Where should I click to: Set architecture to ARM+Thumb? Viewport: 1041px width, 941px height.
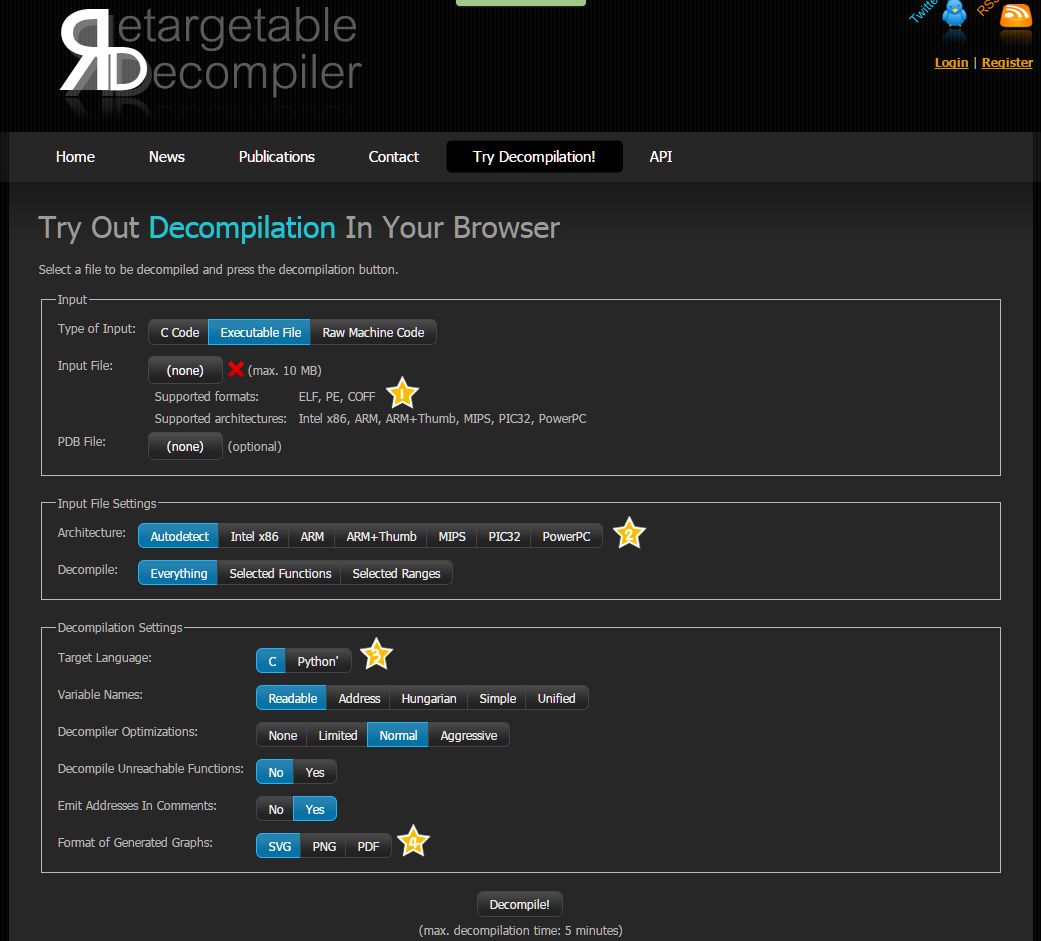[x=381, y=536]
